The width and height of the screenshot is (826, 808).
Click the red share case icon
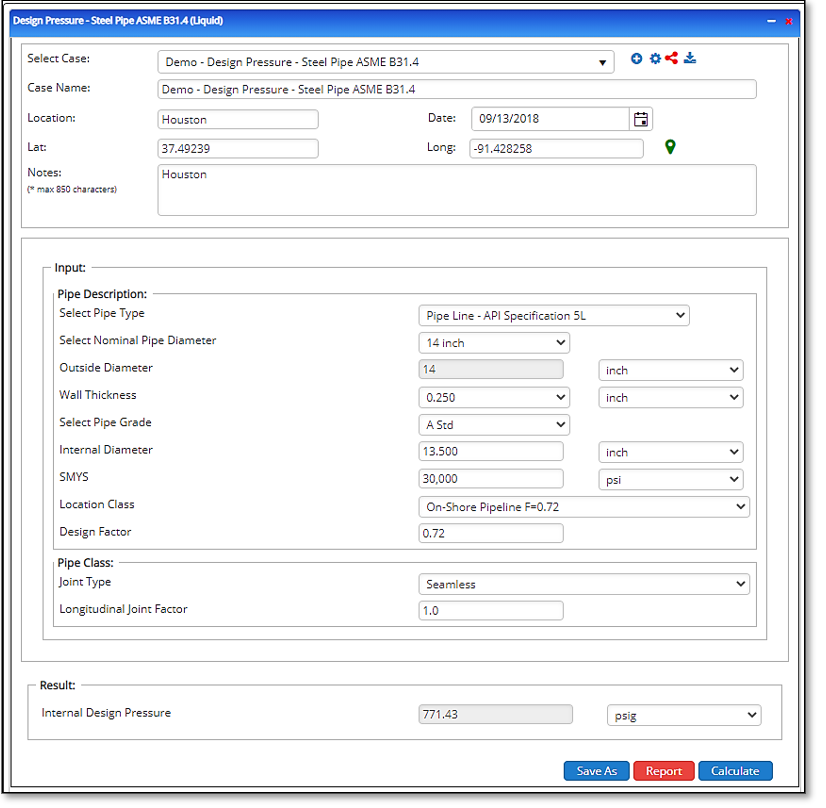[x=672, y=59]
